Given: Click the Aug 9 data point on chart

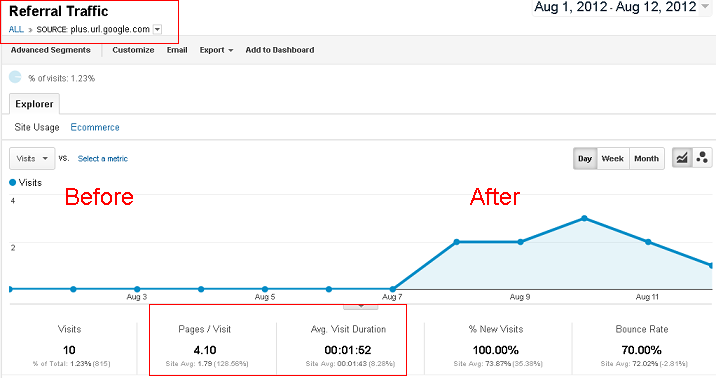Looking at the screenshot, I should [x=521, y=242].
